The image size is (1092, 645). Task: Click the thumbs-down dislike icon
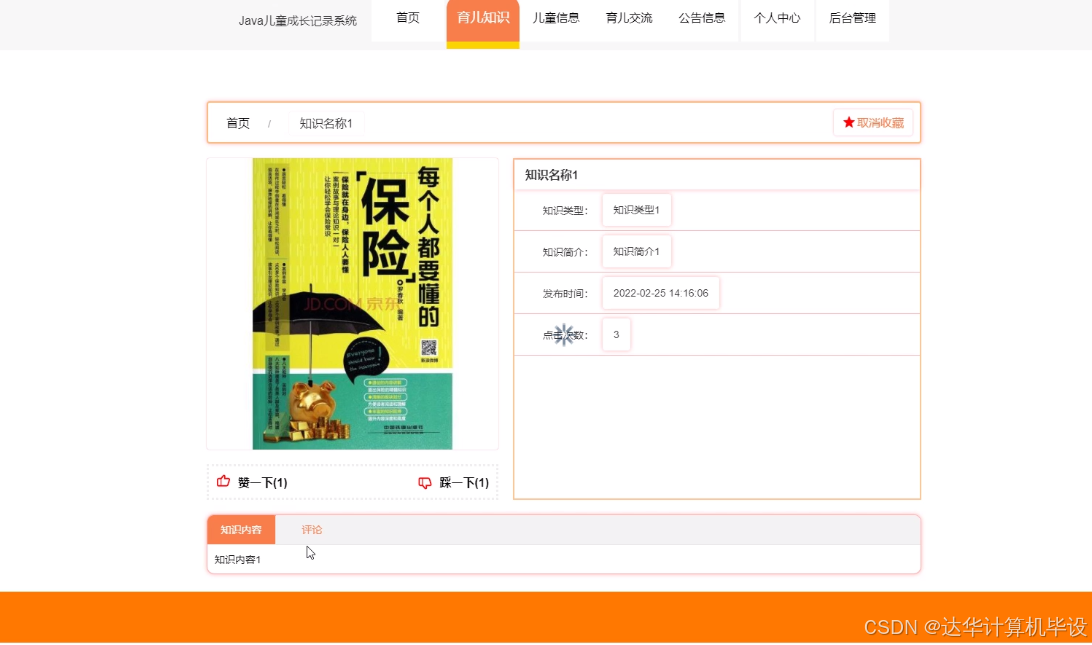[424, 483]
